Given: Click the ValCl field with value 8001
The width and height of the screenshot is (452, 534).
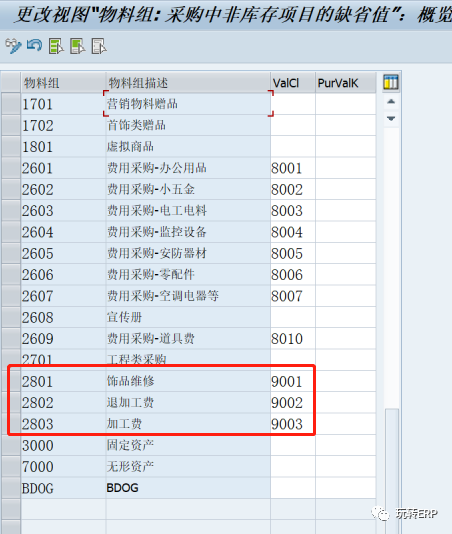Looking at the screenshot, I should pos(293,168).
